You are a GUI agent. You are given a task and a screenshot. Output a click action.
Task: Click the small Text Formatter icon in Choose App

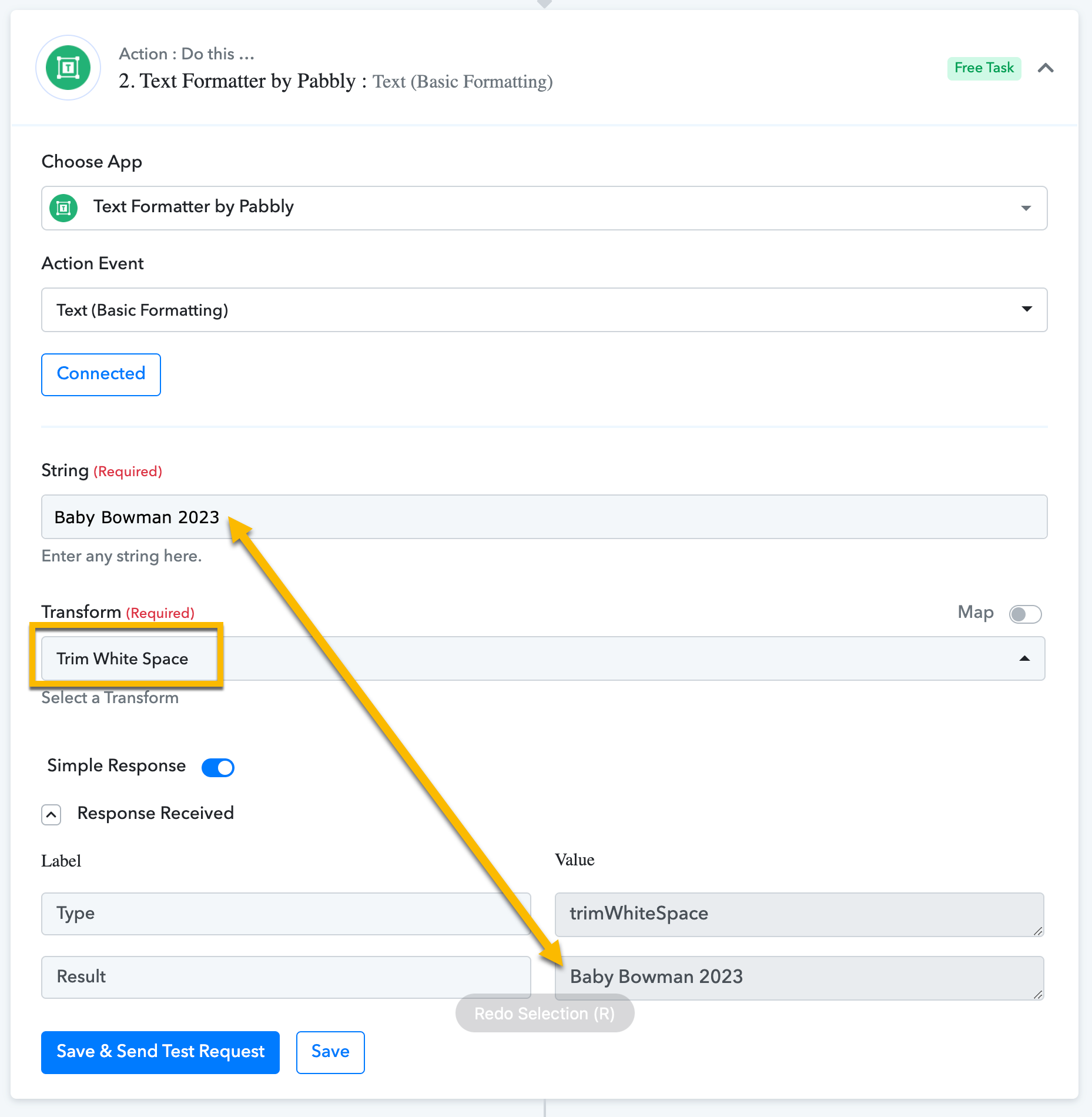pyautogui.click(x=63, y=208)
